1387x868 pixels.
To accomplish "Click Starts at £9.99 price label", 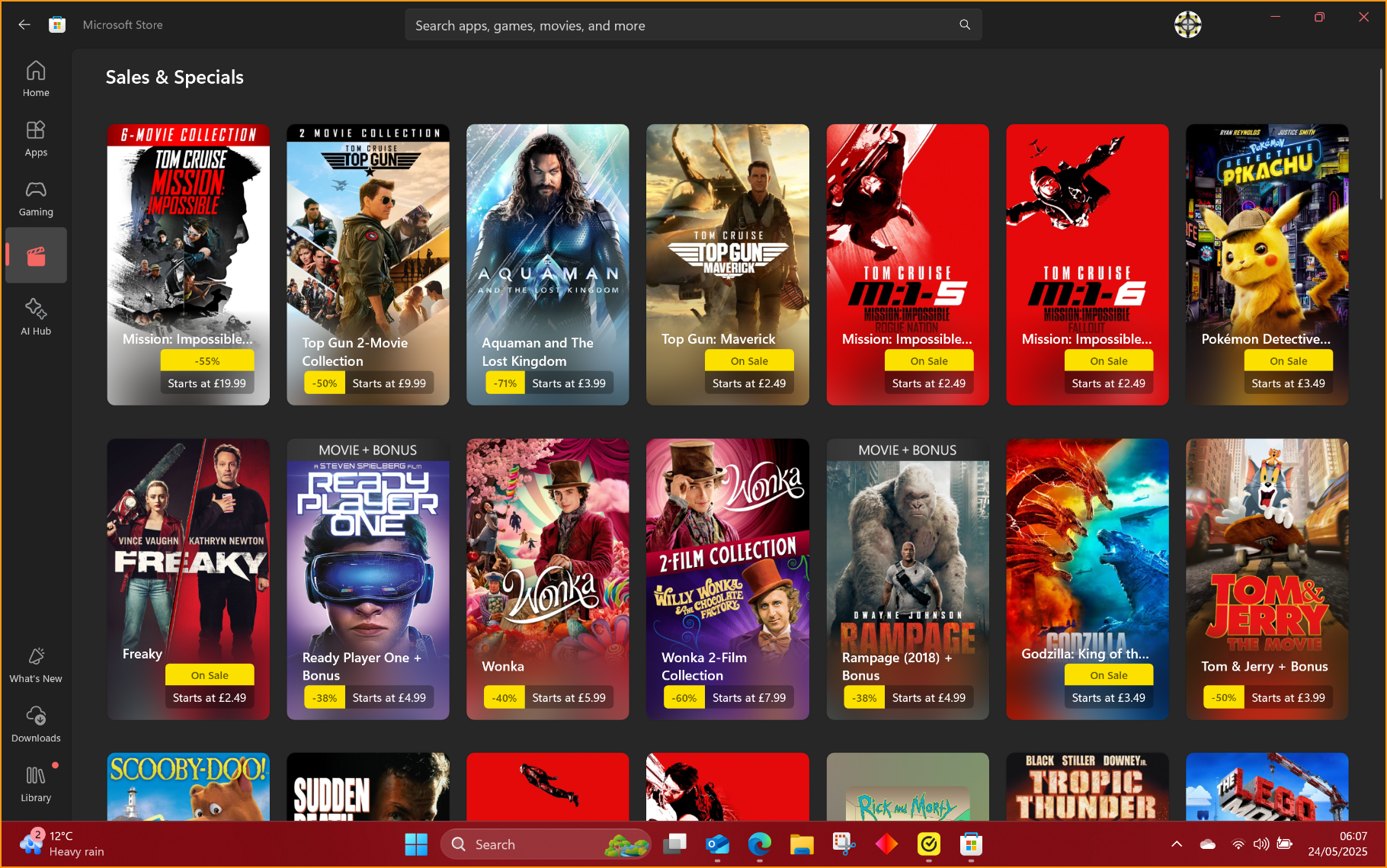I will [x=389, y=383].
